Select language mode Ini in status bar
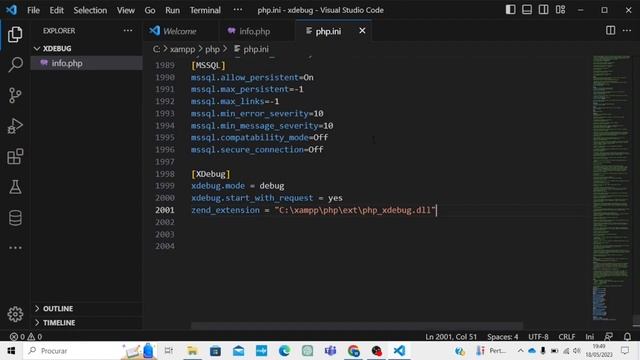 pyautogui.click(x=589, y=337)
